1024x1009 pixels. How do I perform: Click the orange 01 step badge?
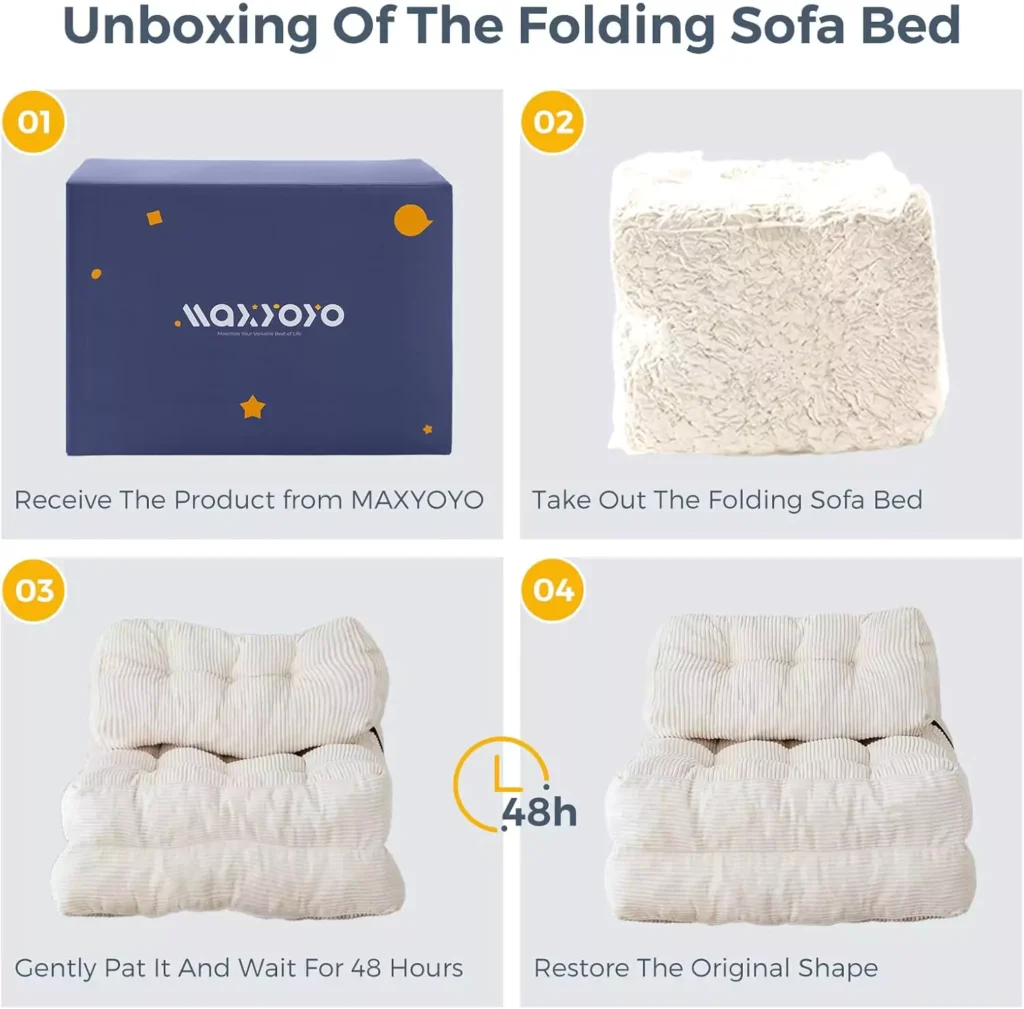click(35, 123)
